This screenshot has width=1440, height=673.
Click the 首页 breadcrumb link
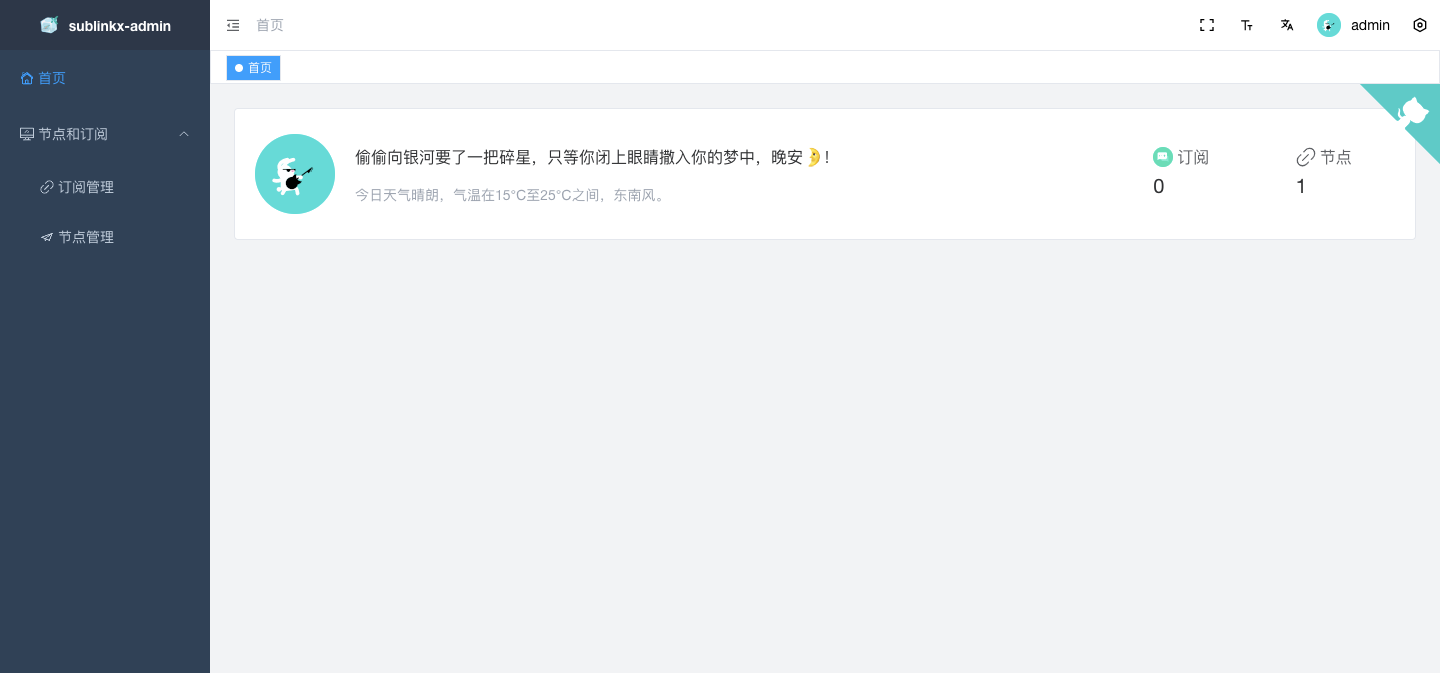[270, 25]
